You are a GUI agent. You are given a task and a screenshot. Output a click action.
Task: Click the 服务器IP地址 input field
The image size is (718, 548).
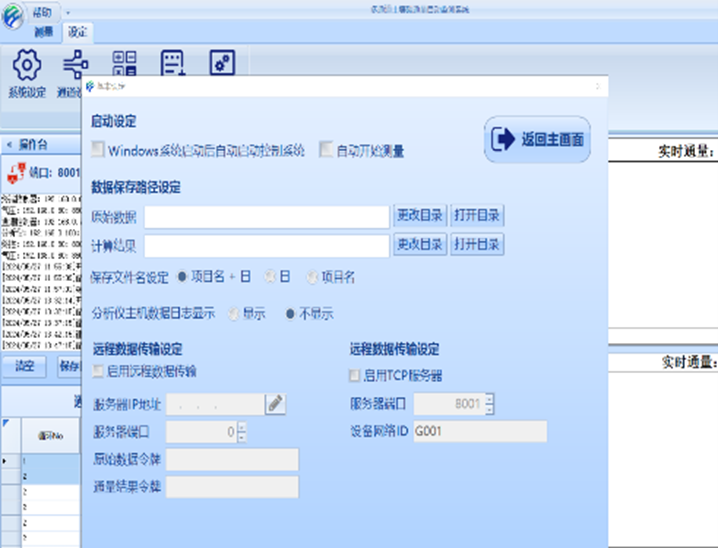tap(215, 404)
